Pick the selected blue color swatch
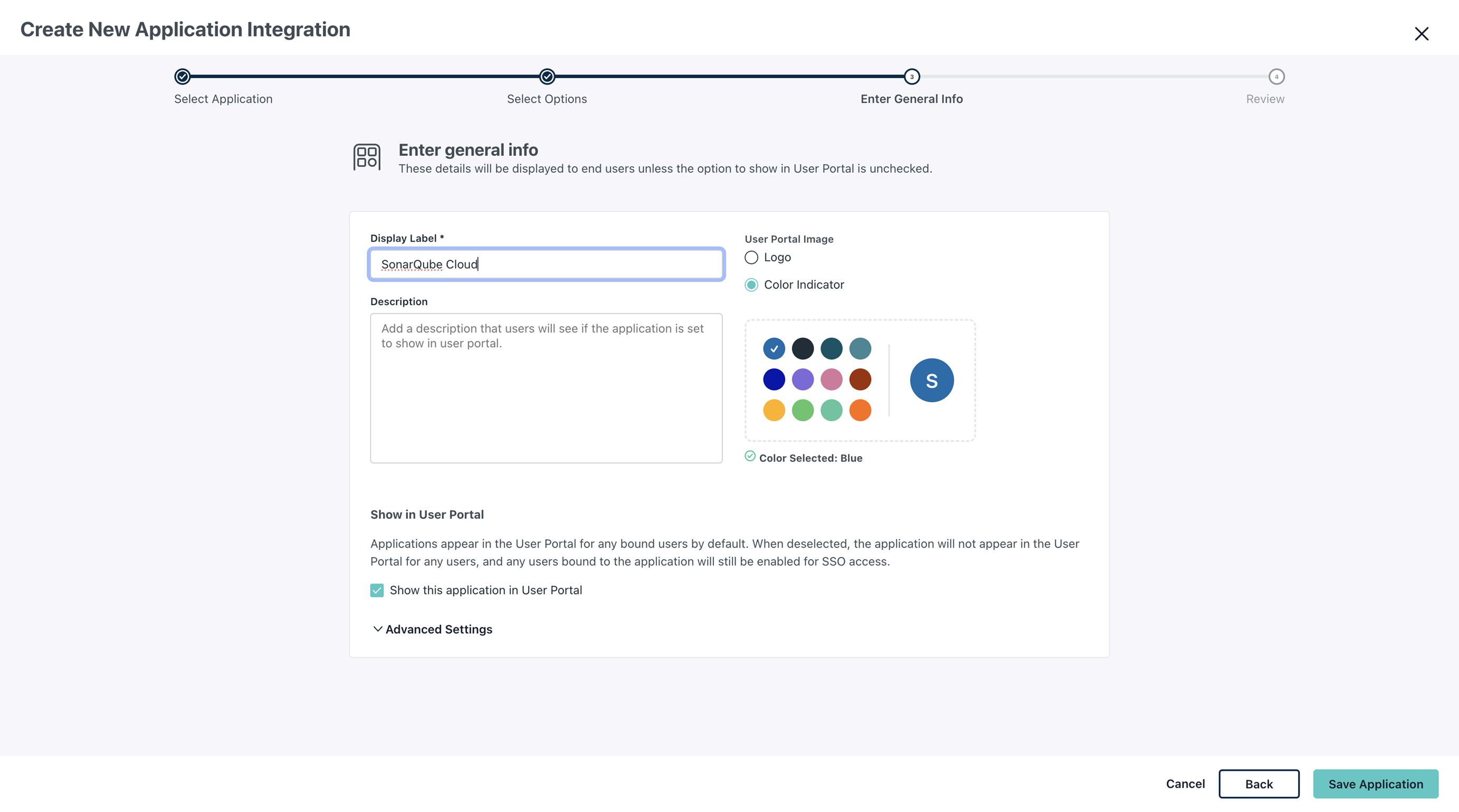This screenshot has height=812, width=1459. pos(774,349)
